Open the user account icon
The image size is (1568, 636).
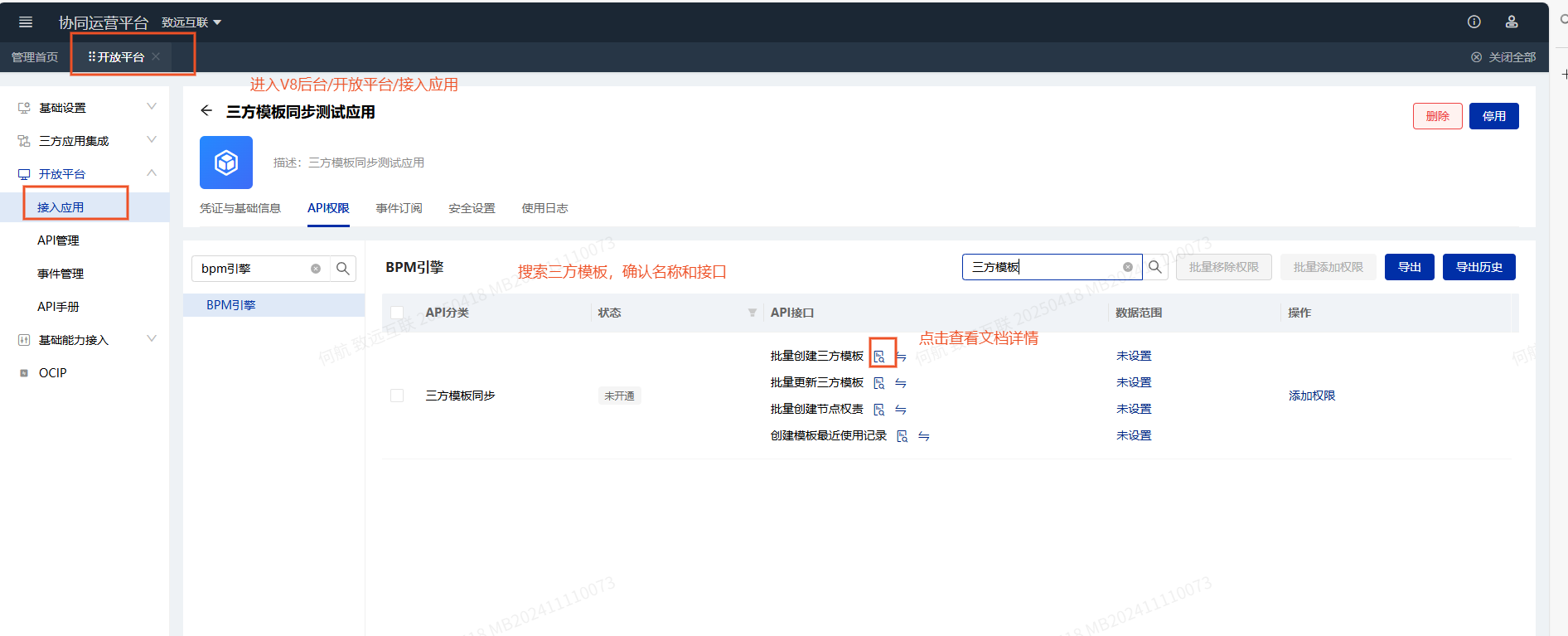click(1512, 22)
